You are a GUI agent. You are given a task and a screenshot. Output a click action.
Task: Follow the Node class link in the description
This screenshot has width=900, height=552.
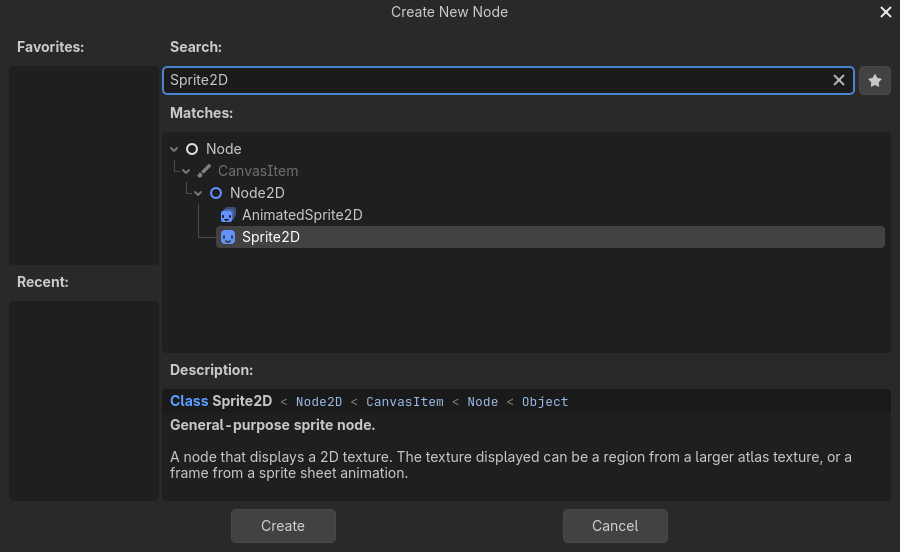pyautogui.click(x=482, y=402)
